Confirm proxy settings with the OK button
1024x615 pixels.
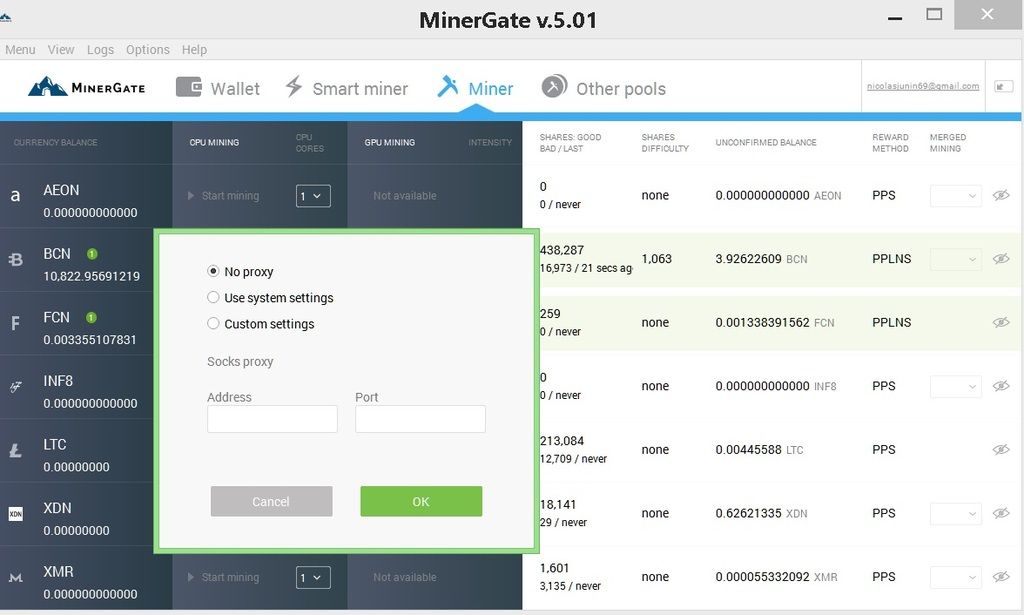coord(421,501)
